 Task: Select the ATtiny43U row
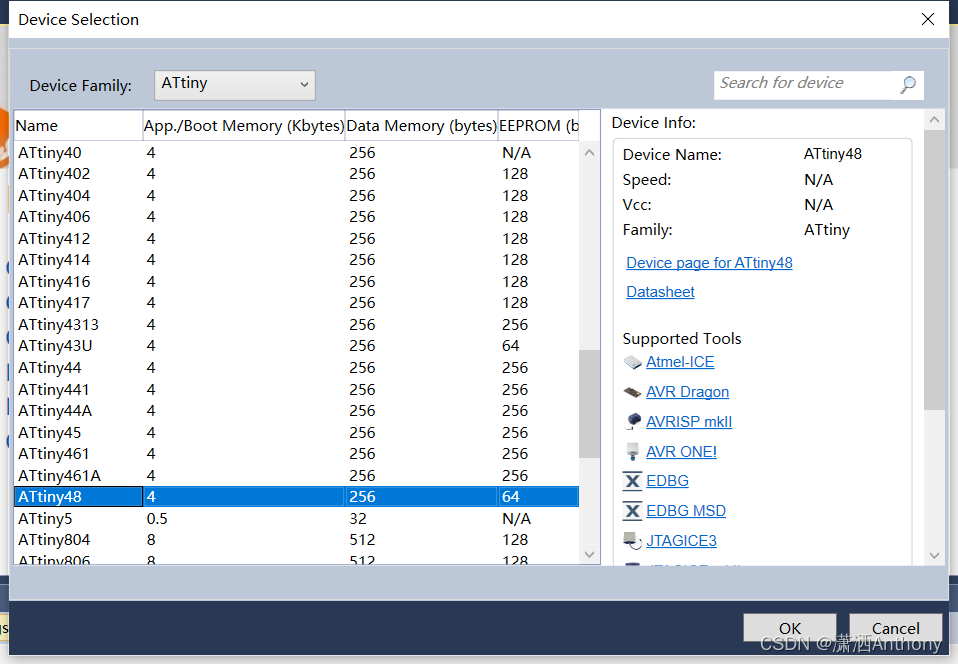coord(296,346)
